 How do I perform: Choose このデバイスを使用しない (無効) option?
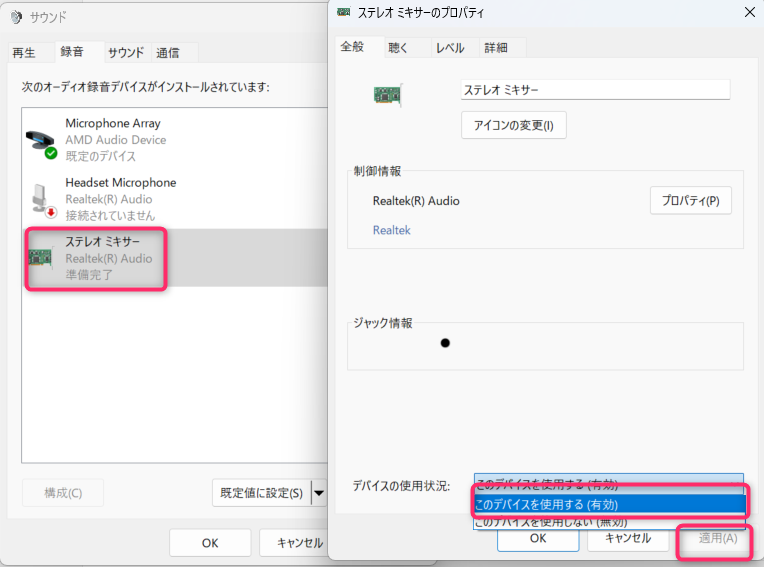(610, 521)
